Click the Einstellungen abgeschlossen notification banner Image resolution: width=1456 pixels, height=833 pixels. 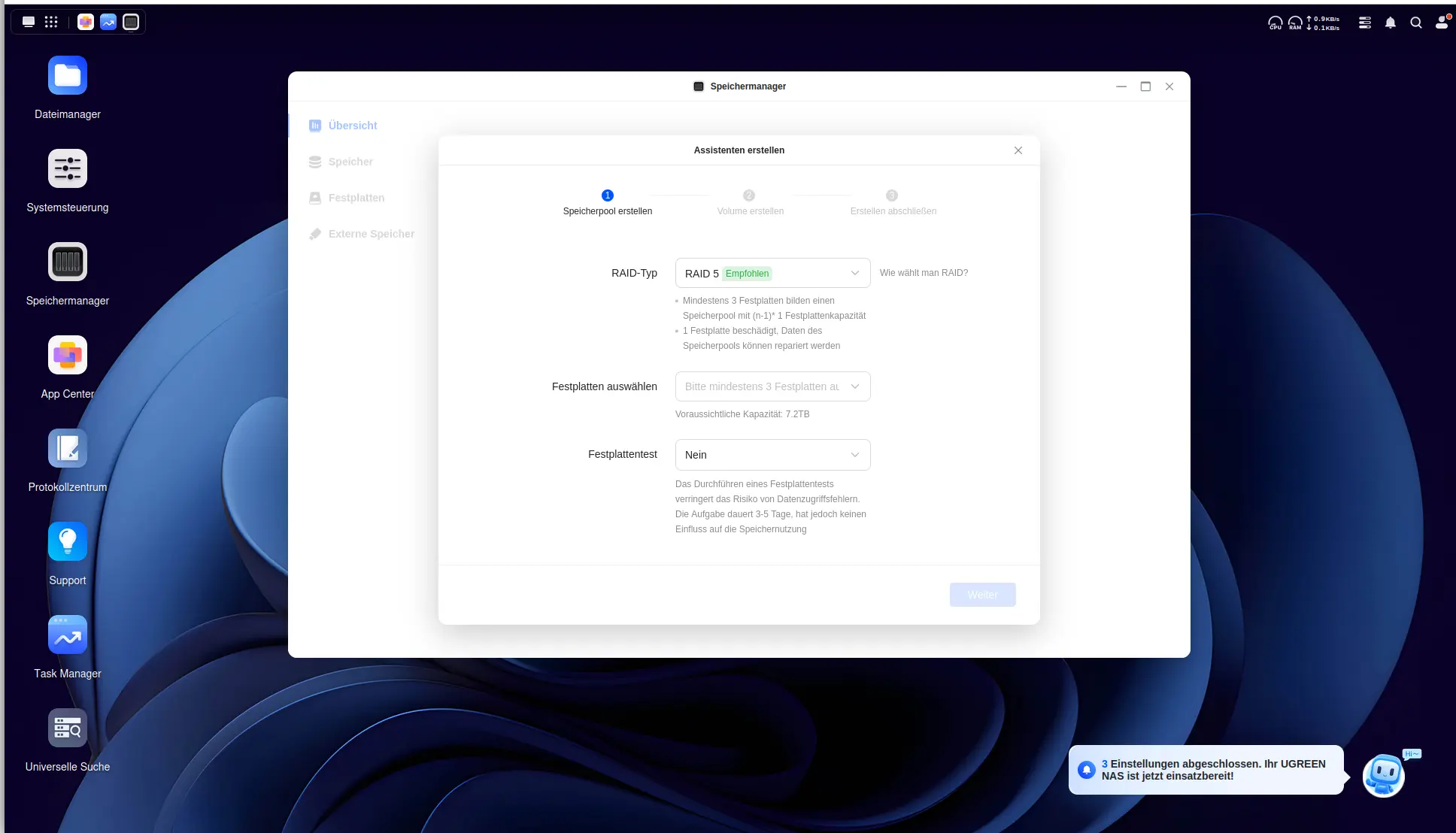point(1206,770)
